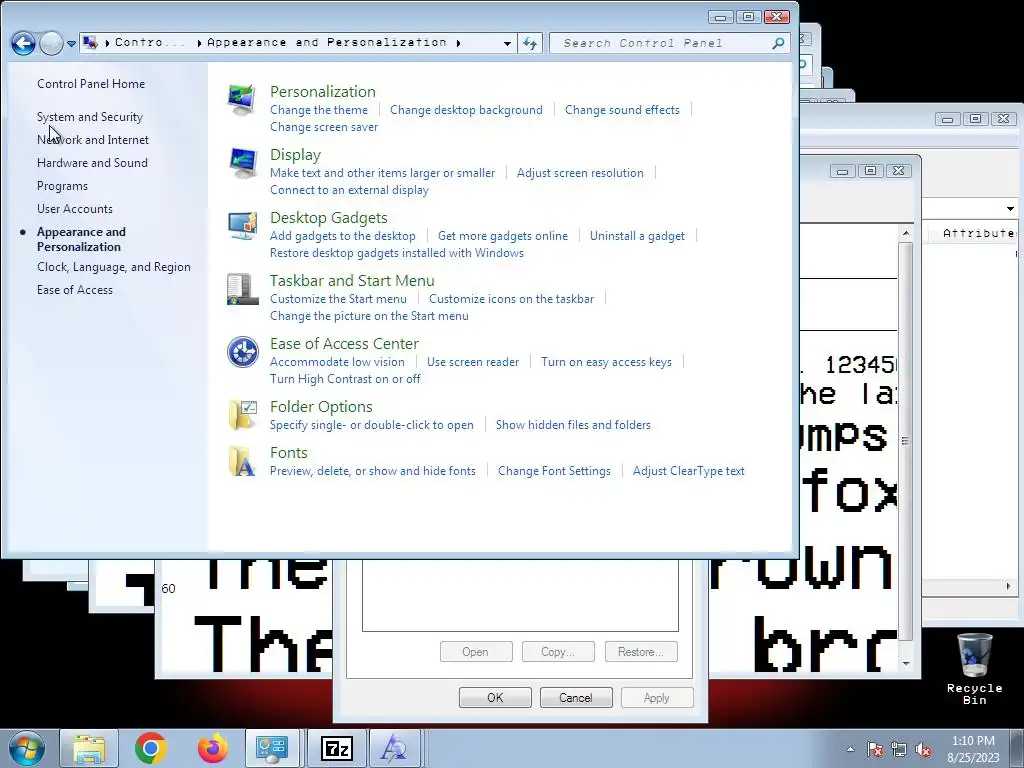Show hidden tray icons arrow
The height and width of the screenshot is (768, 1024).
click(x=850, y=749)
